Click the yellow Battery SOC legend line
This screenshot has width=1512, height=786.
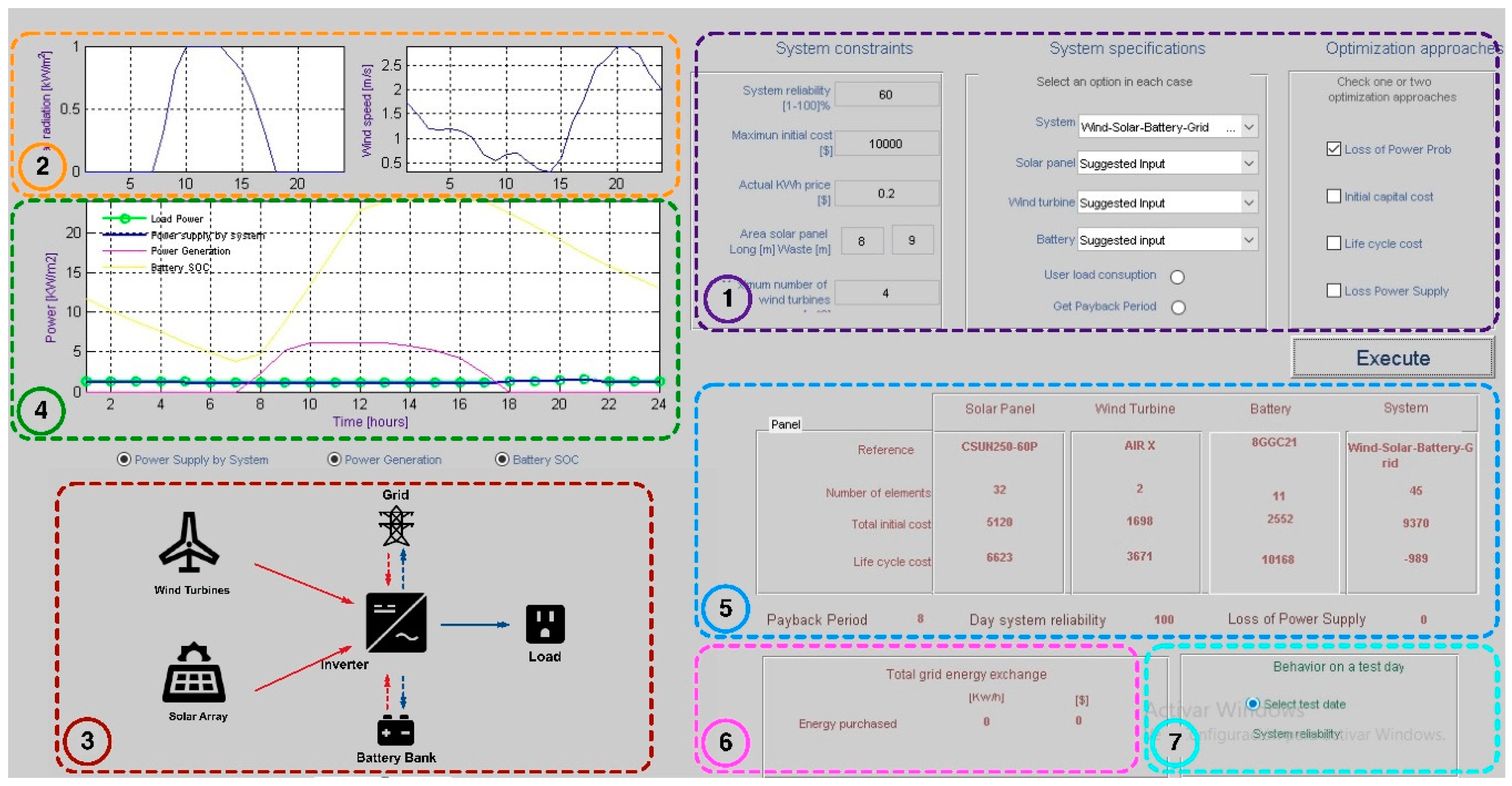124,268
